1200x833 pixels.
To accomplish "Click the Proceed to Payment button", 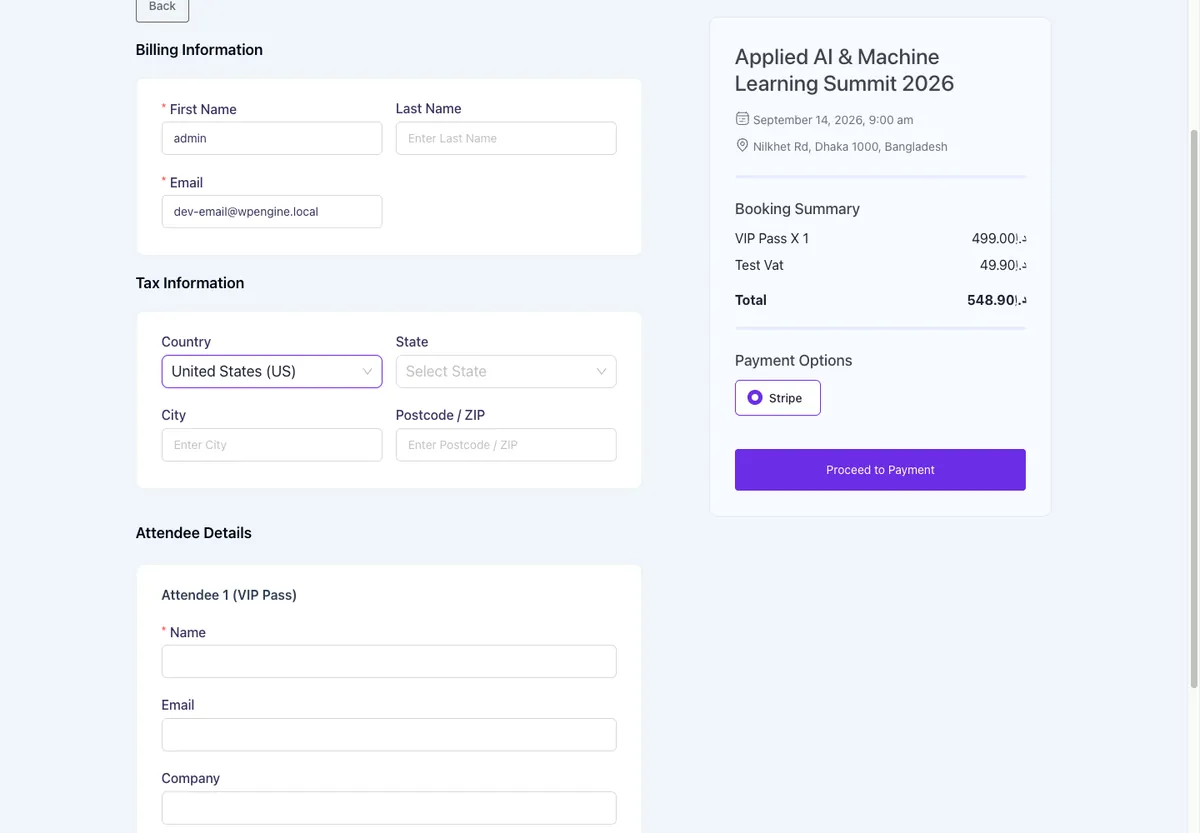I will [880, 470].
